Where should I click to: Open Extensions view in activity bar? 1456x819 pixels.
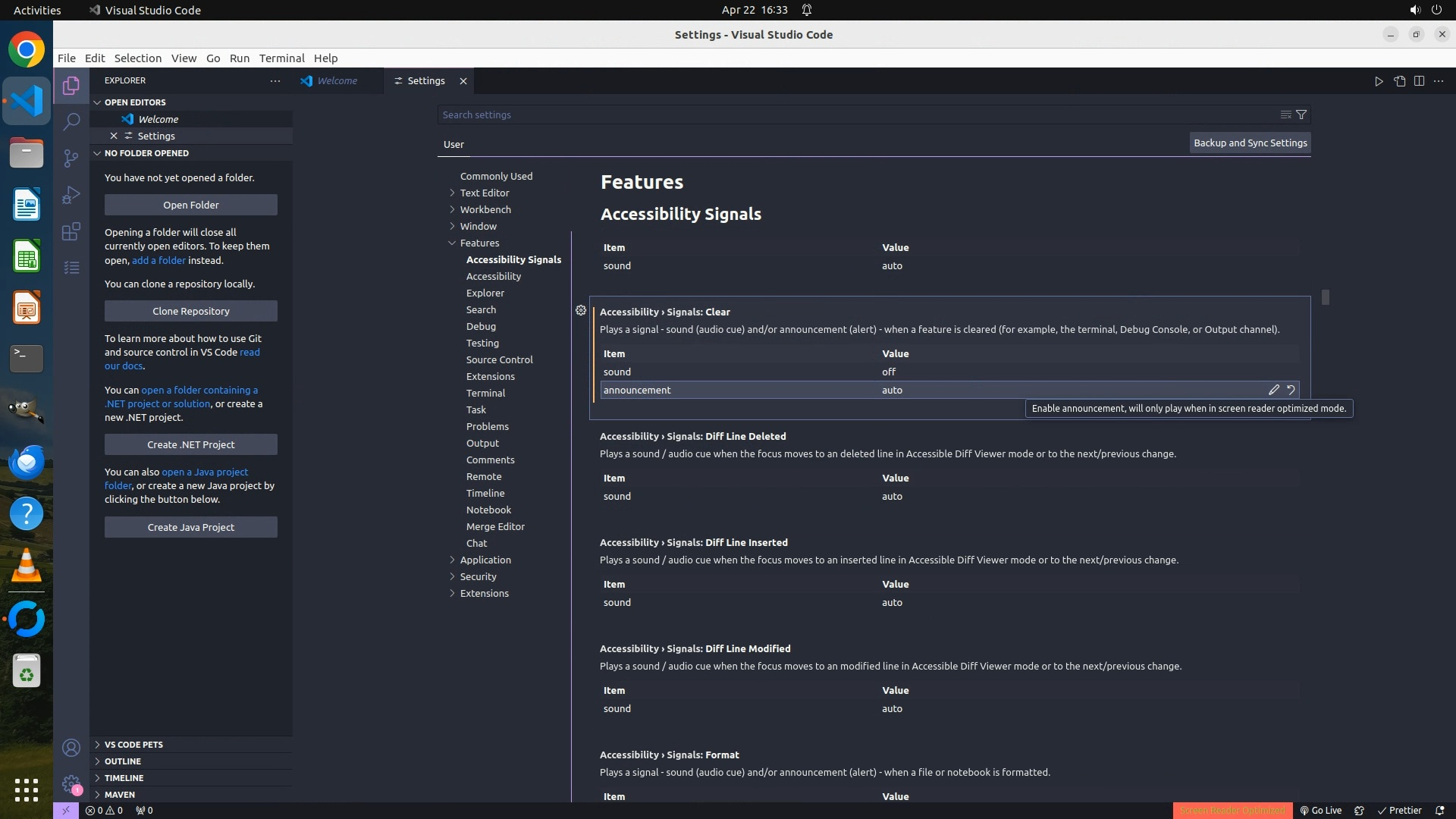tap(71, 231)
